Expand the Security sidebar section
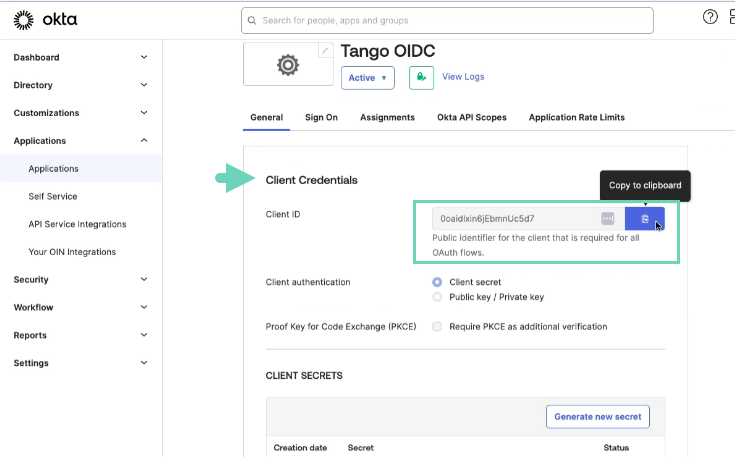 [x=80, y=280]
